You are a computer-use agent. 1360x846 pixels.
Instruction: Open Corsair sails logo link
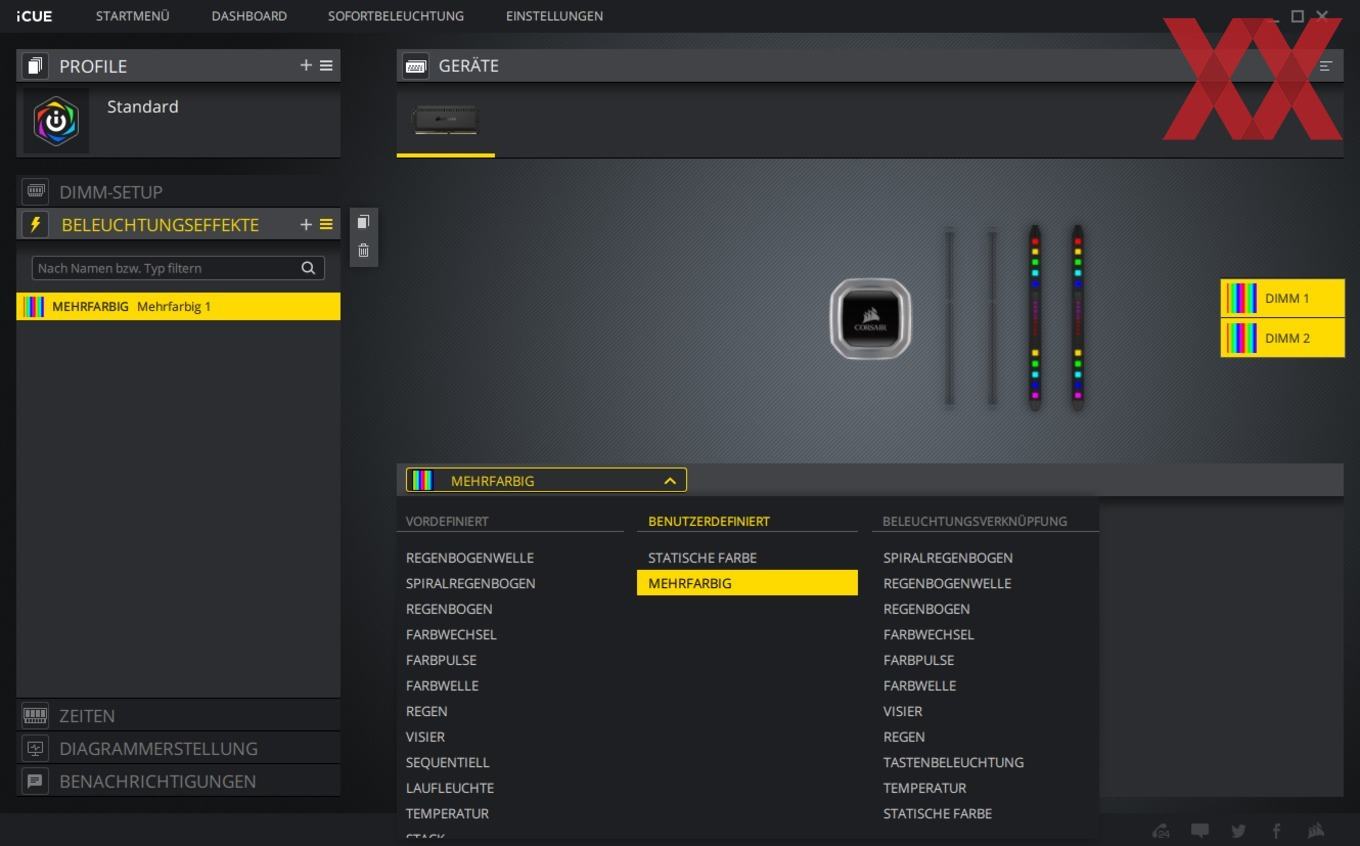click(1316, 831)
